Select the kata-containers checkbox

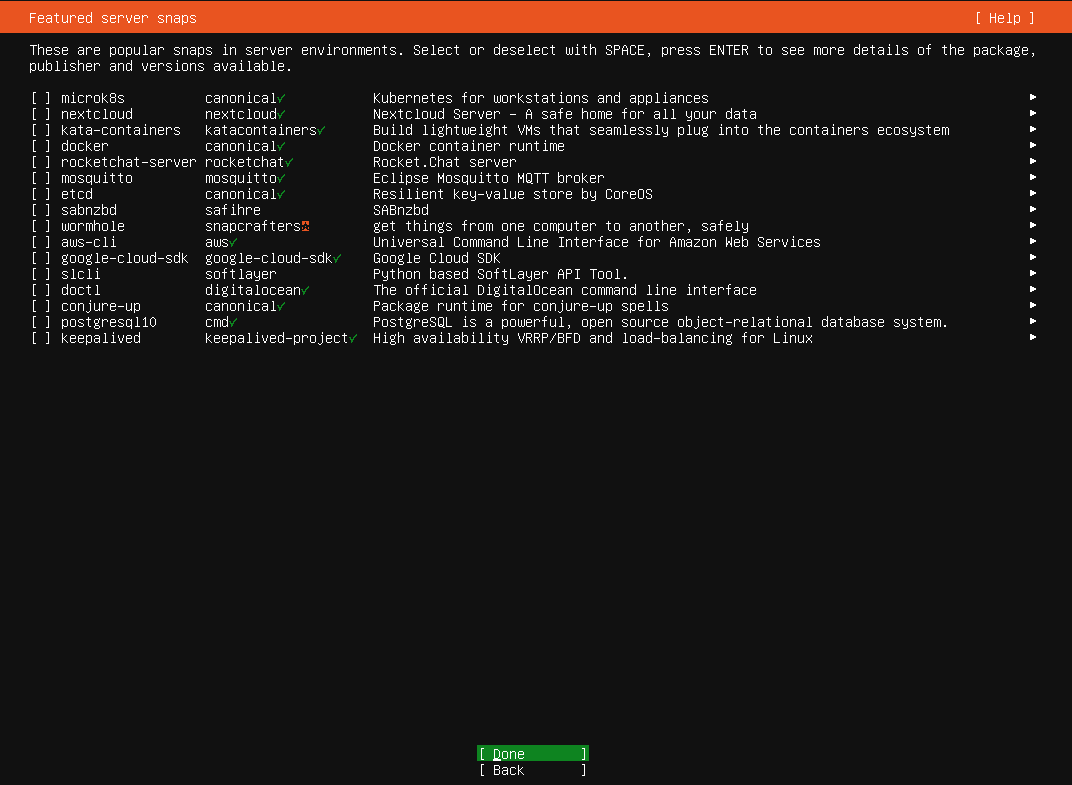(x=40, y=130)
